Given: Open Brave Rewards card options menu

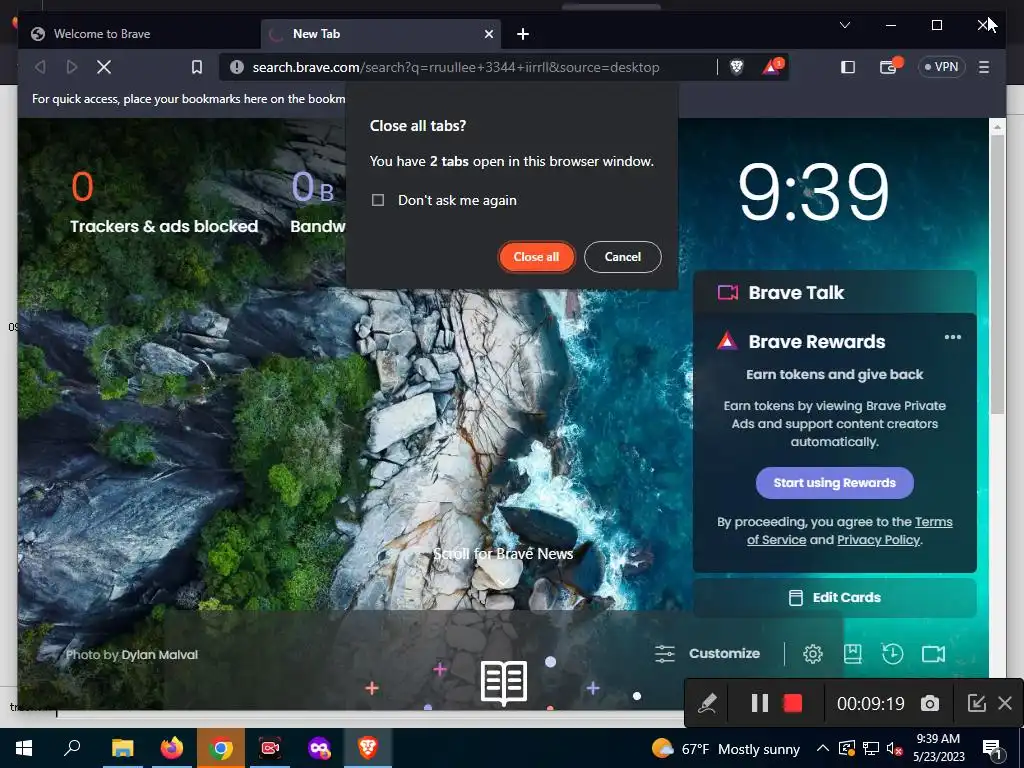Looking at the screenshot, I should pyautogui.click(x=953, y=337).
